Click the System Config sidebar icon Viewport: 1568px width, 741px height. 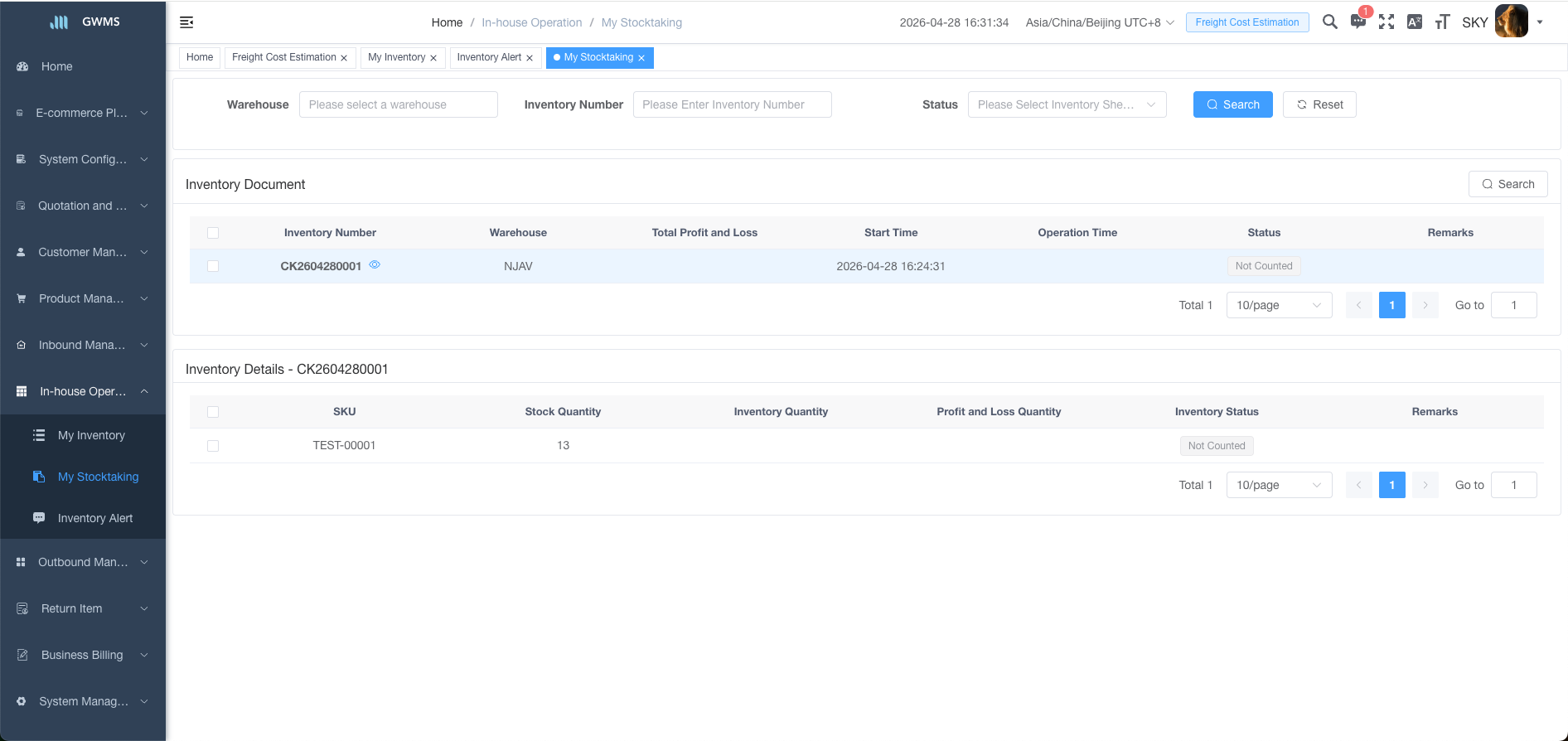22,159
